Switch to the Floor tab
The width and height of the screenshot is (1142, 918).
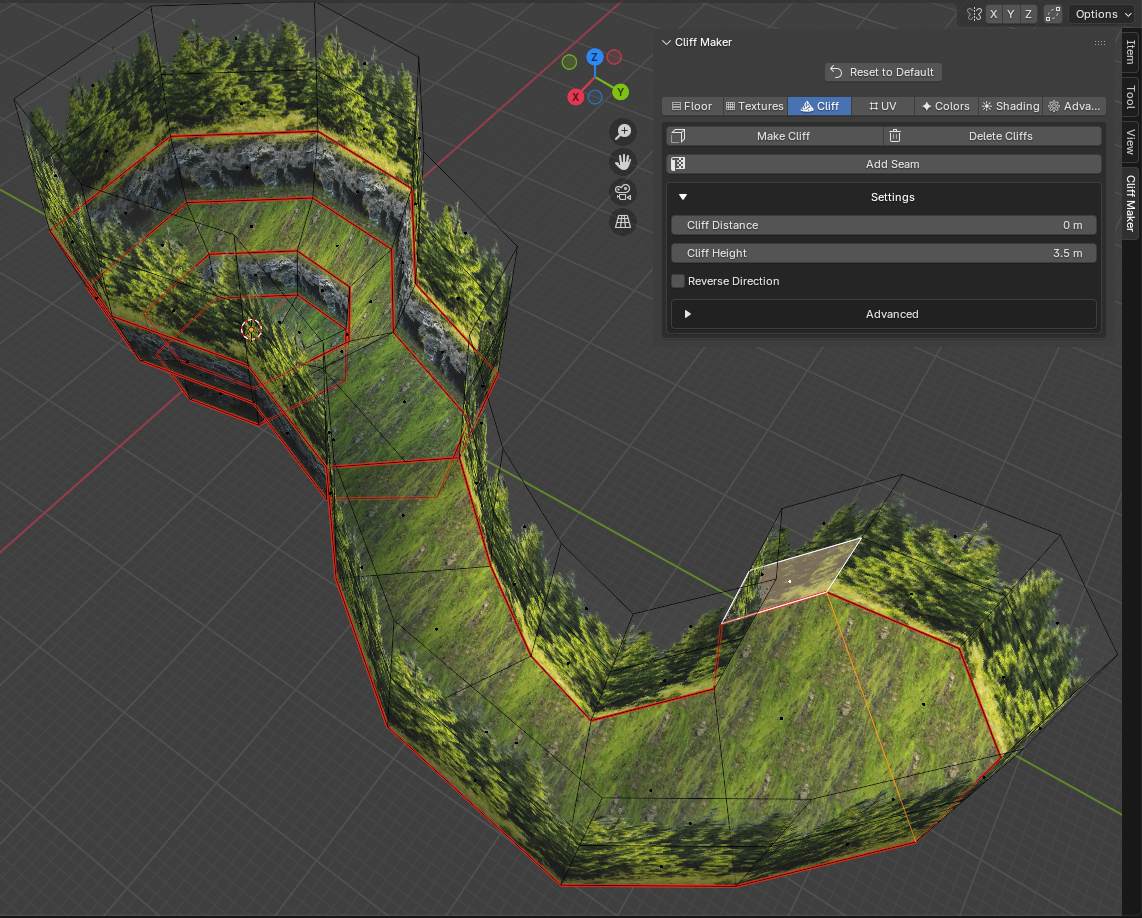click(692, 106)
